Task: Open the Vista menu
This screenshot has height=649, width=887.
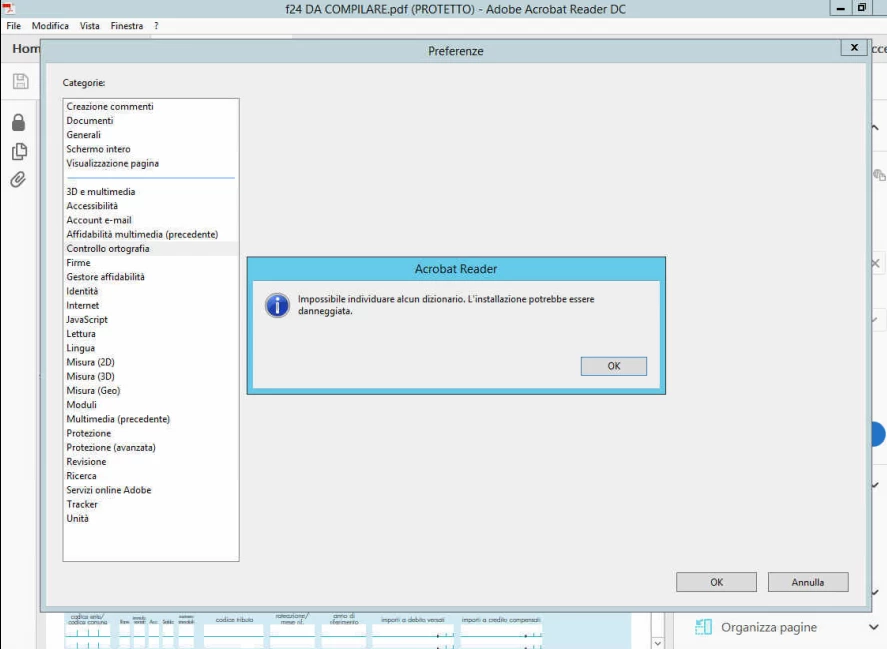Action: pos(89,26)
